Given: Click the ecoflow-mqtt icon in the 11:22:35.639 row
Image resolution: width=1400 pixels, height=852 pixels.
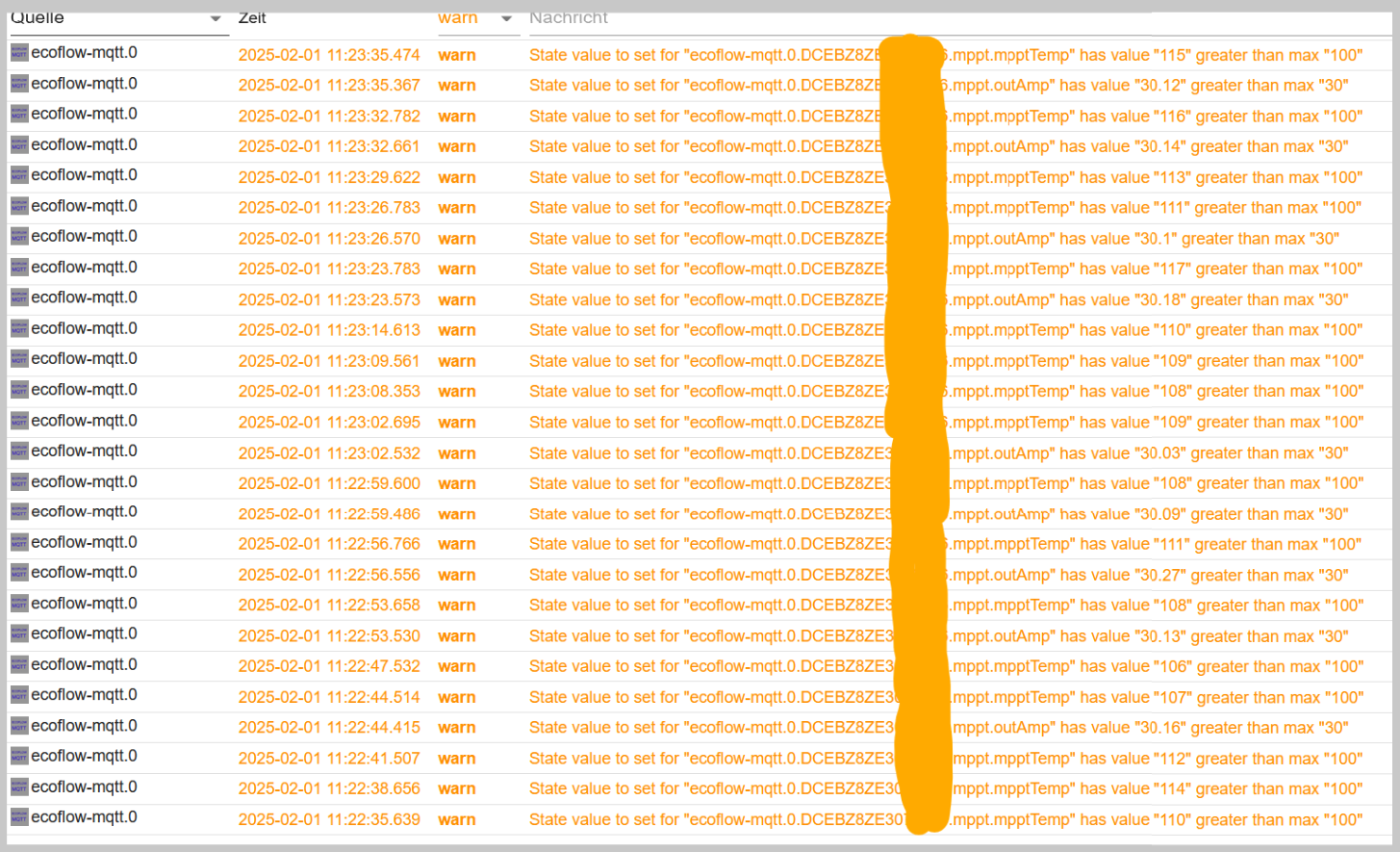Looking at the screenshot, I should pyautogui.click(x=19, y=817).
